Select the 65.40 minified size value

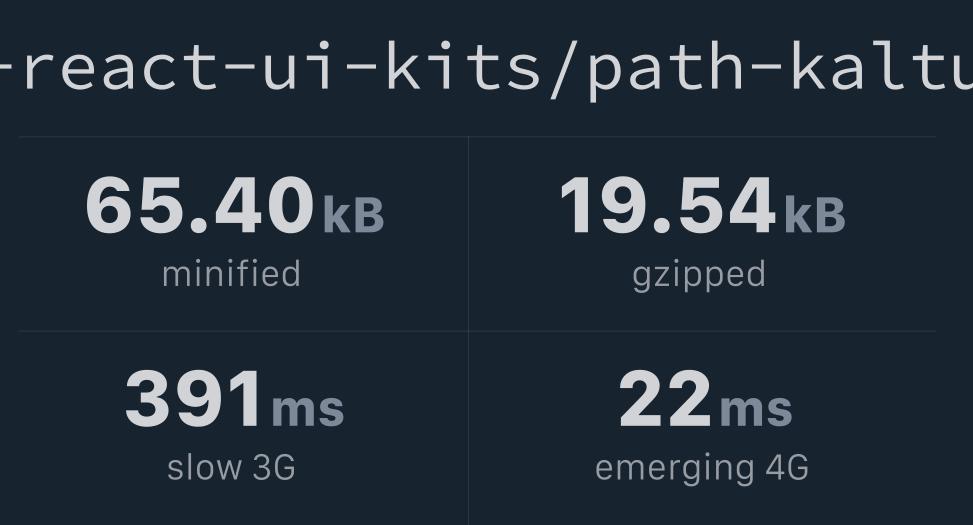pyautogui.click(x=200, y=204)
